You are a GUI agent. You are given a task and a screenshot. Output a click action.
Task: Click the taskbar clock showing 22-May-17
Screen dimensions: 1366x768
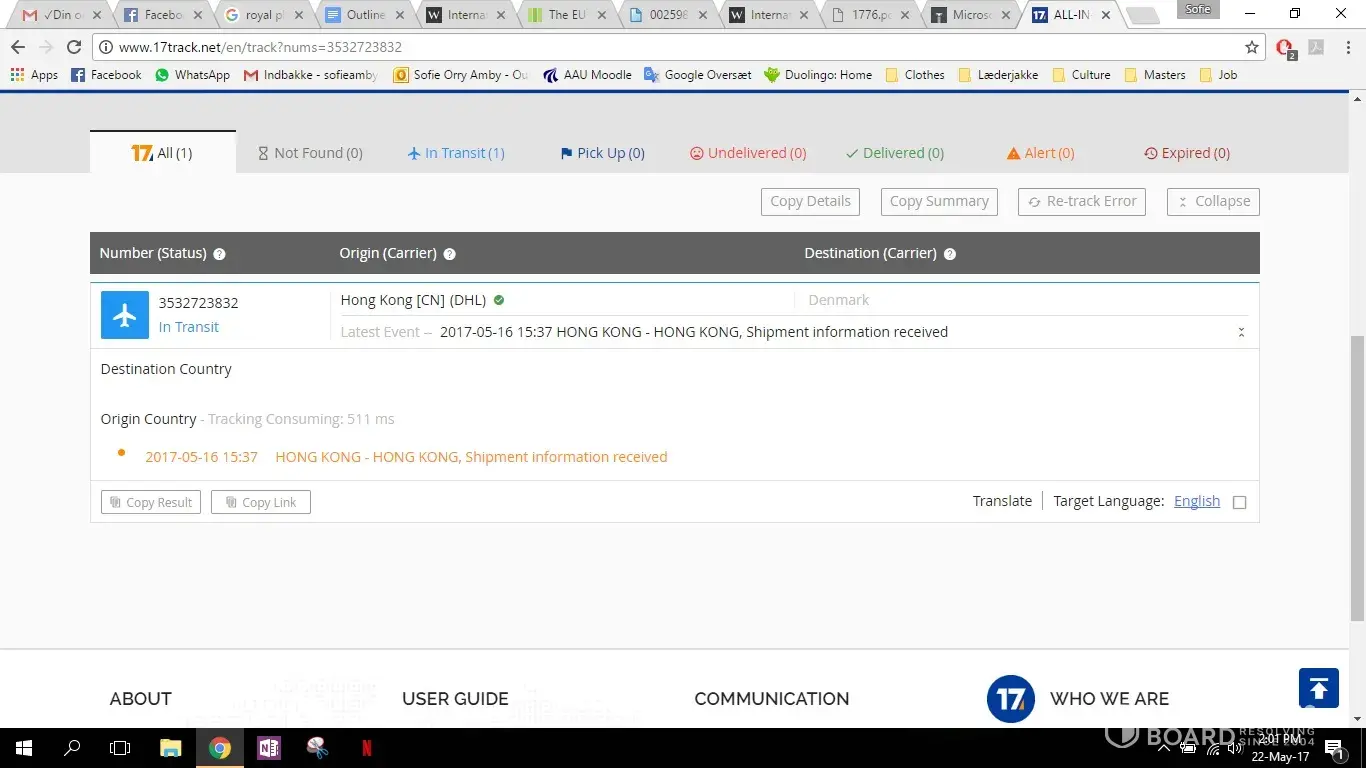(1280, 747)
